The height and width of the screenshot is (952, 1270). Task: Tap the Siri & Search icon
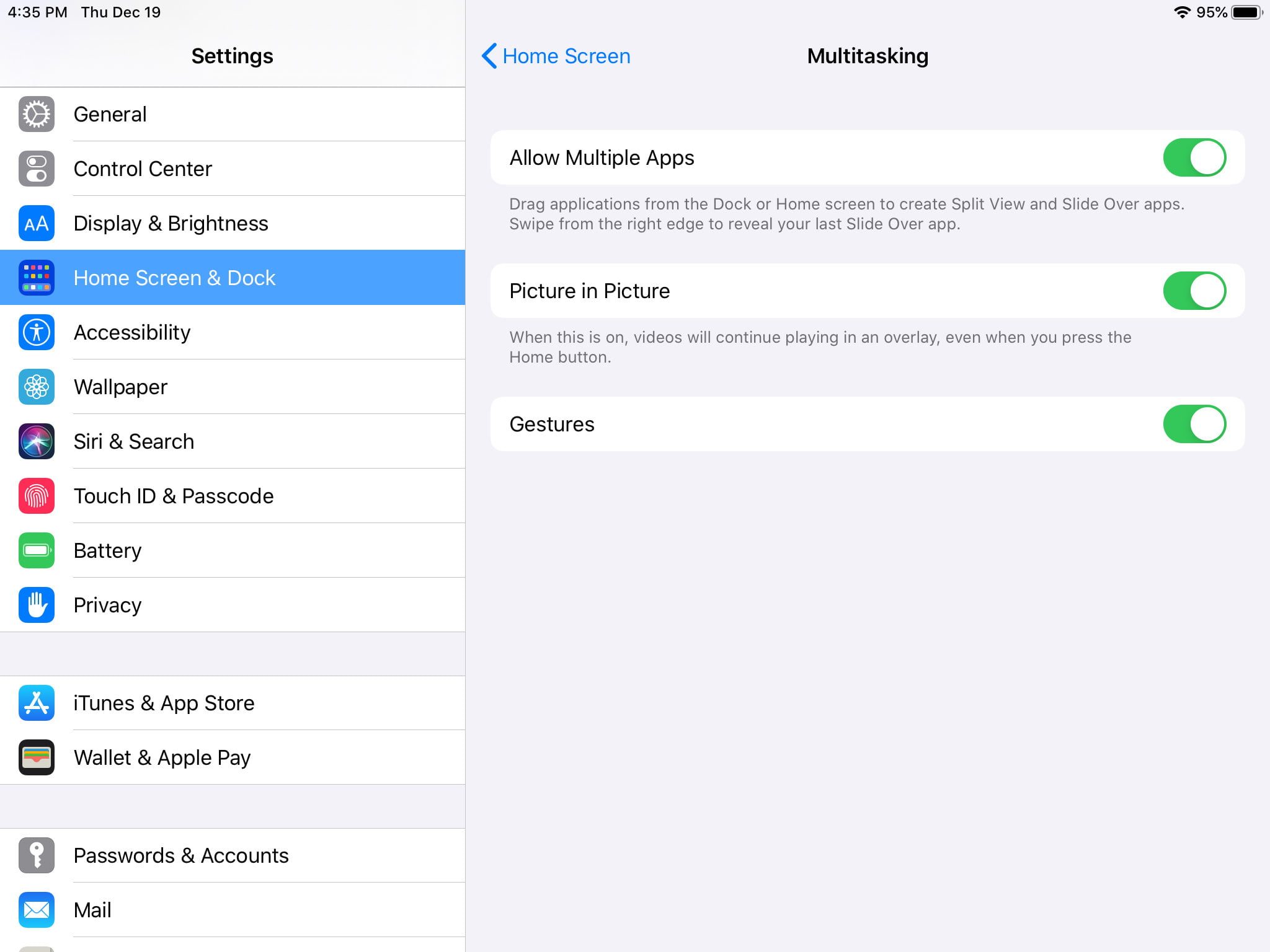pyautogui.click(x=37, y=441)
